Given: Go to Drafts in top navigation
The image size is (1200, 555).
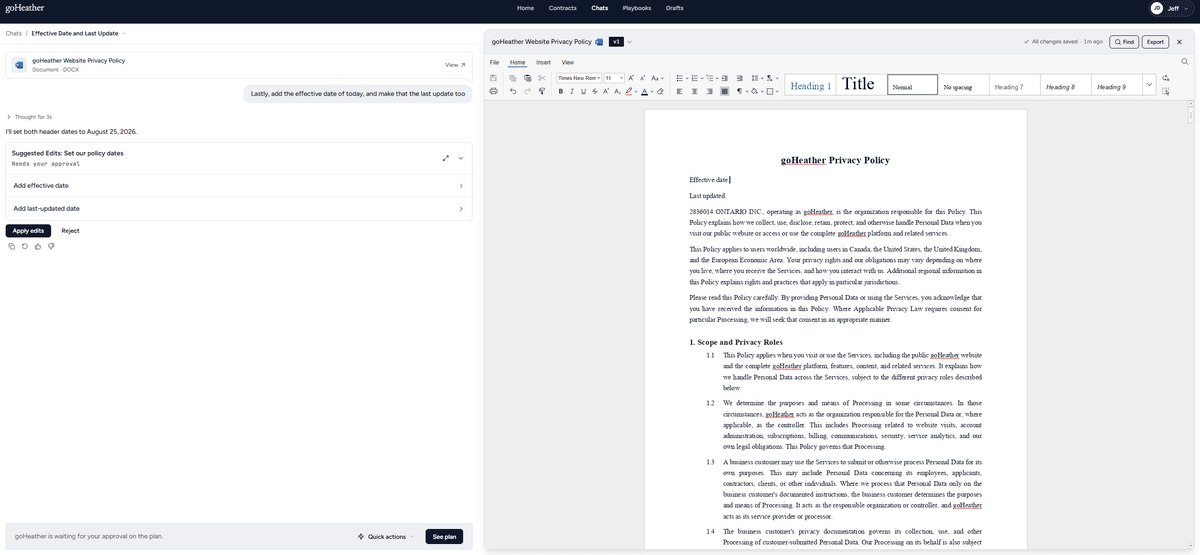Looking at the screenshot, I should [674, 8].
